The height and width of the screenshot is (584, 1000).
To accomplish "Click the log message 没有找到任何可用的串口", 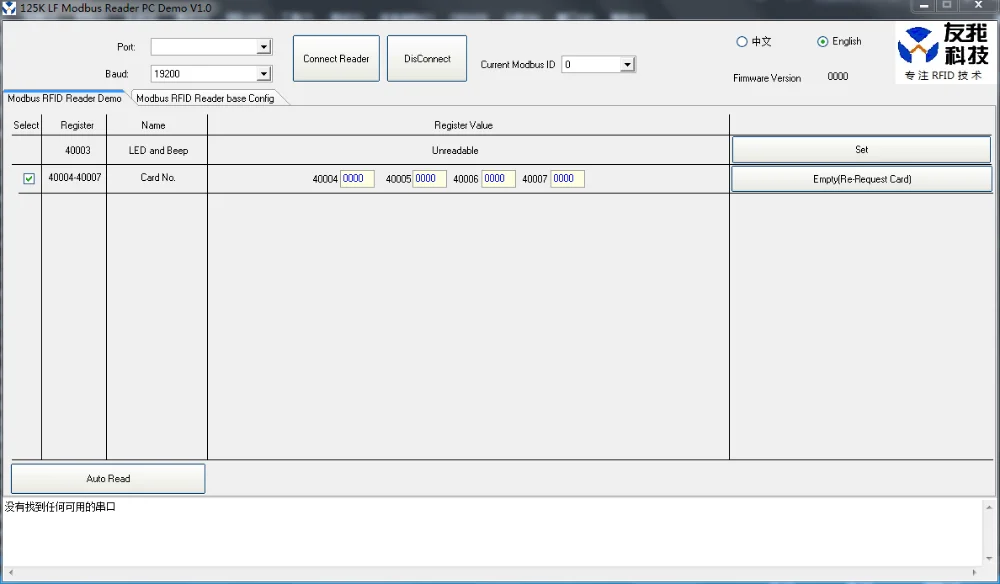I will 60,507.
